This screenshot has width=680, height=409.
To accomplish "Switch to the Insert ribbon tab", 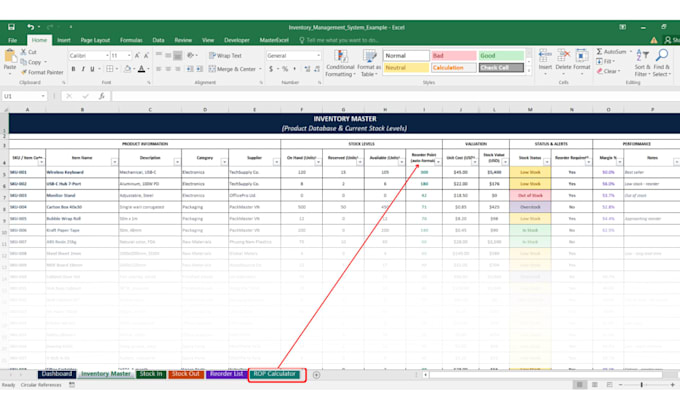I will click(x=64, y=40).
